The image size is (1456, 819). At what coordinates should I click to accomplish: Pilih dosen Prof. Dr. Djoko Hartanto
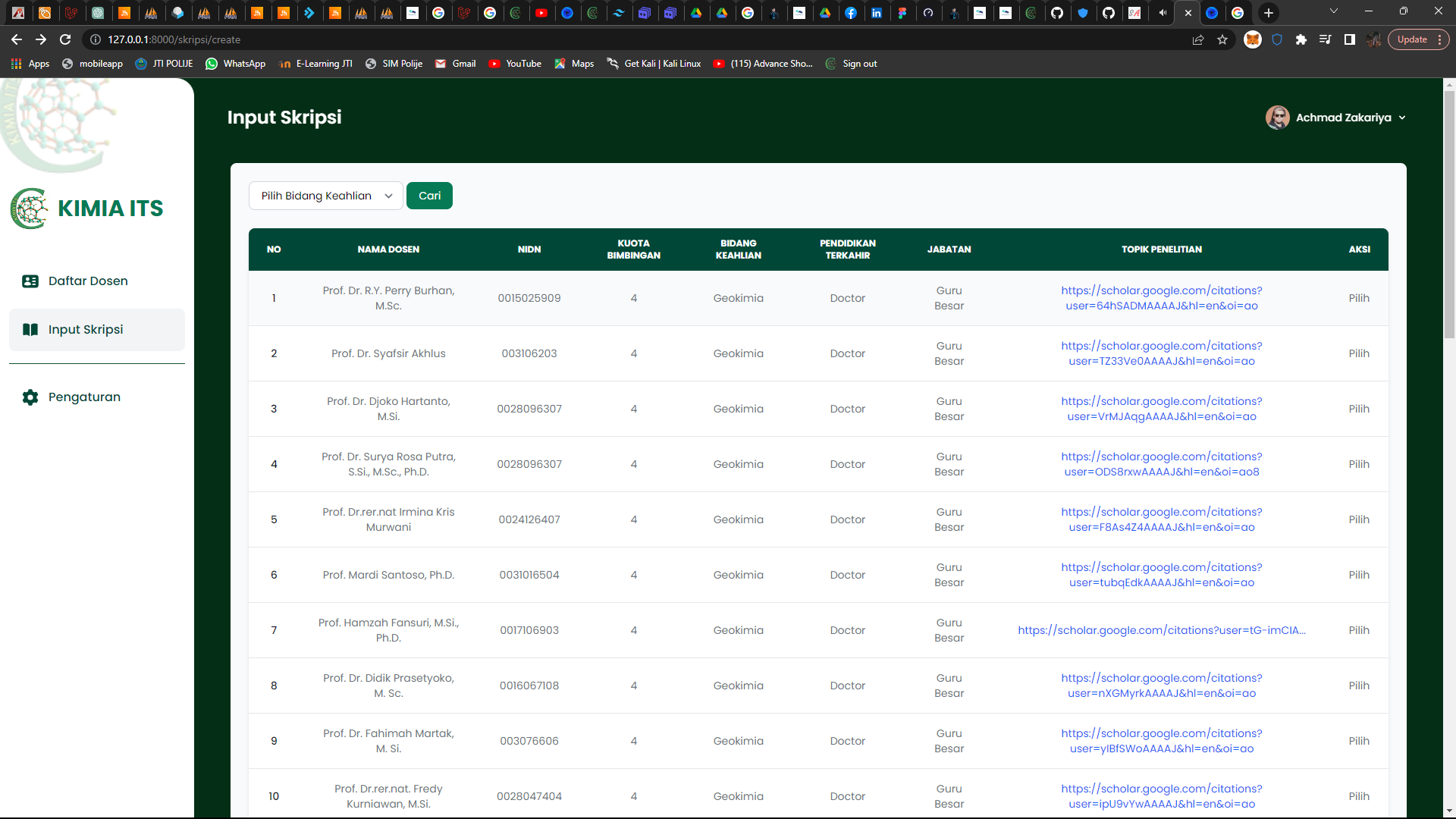pos(1359,409)
